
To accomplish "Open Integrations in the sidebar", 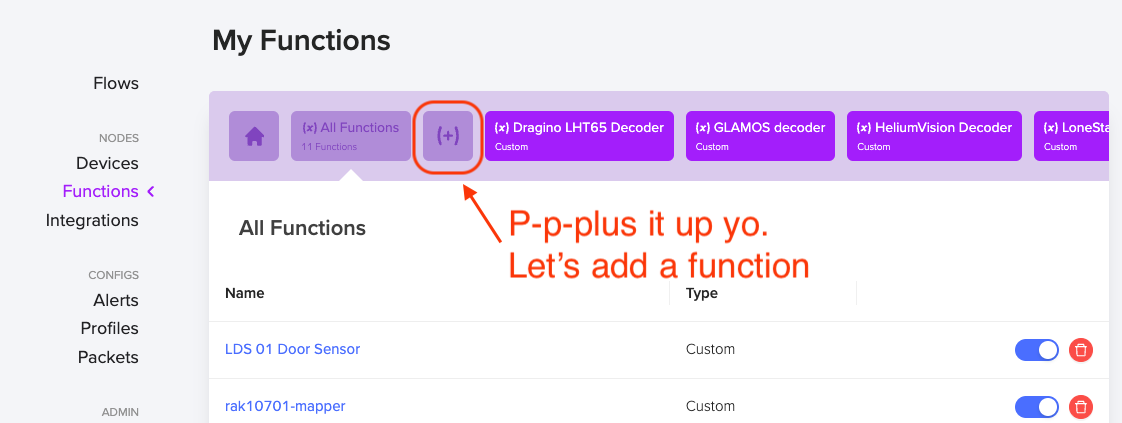I will pos(92,220).
